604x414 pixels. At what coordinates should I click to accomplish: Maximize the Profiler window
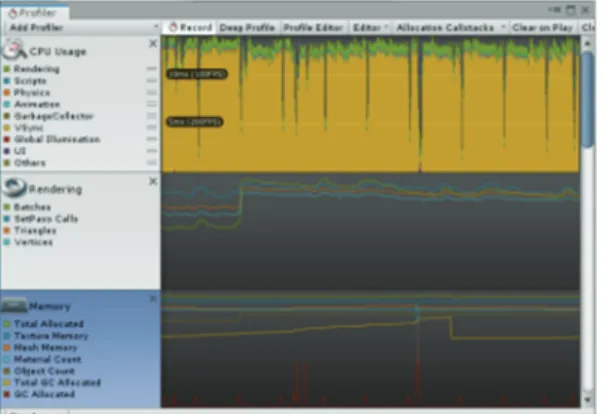click(571, 10)
